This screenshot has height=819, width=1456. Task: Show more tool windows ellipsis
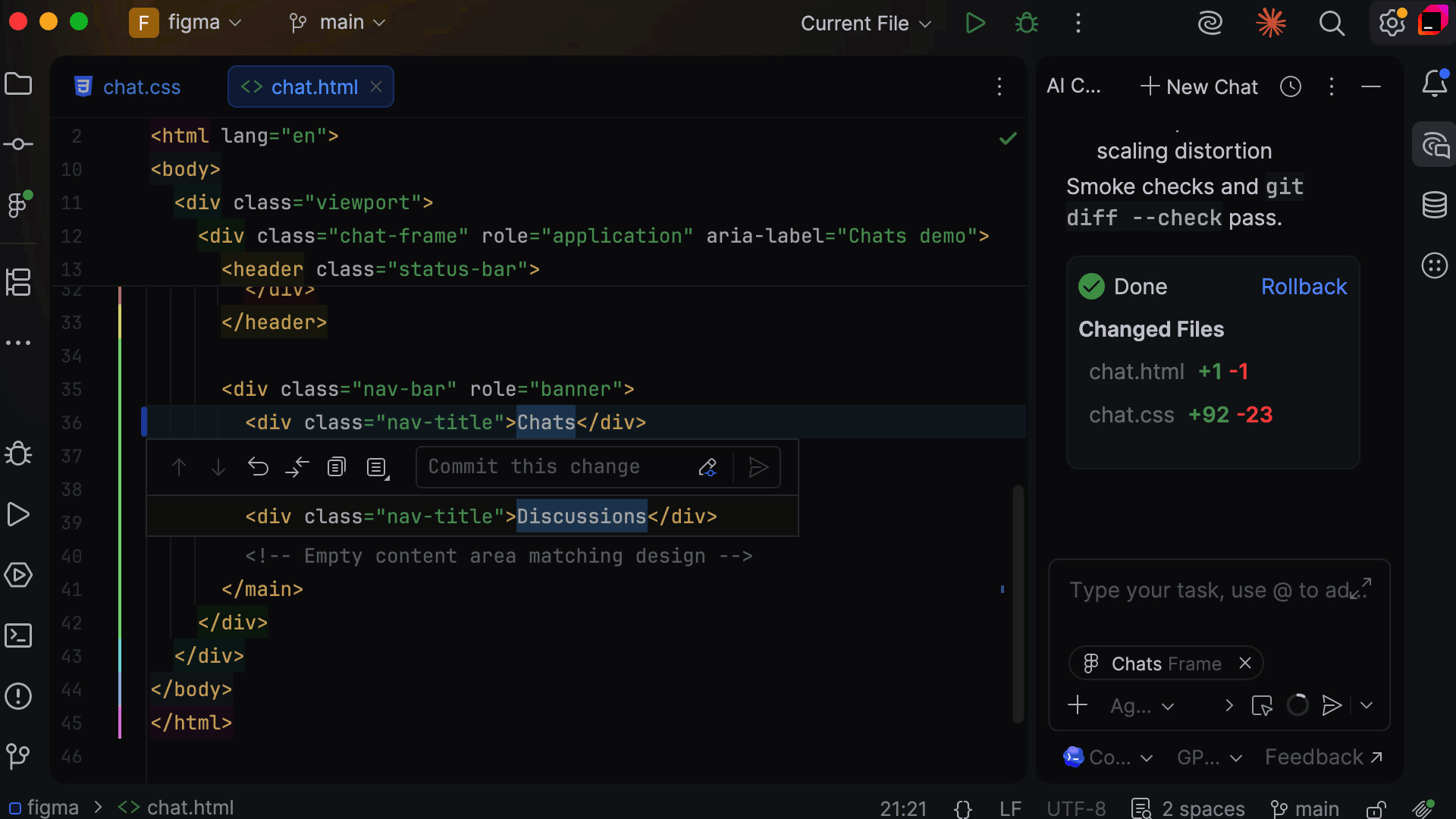point(18,343)
